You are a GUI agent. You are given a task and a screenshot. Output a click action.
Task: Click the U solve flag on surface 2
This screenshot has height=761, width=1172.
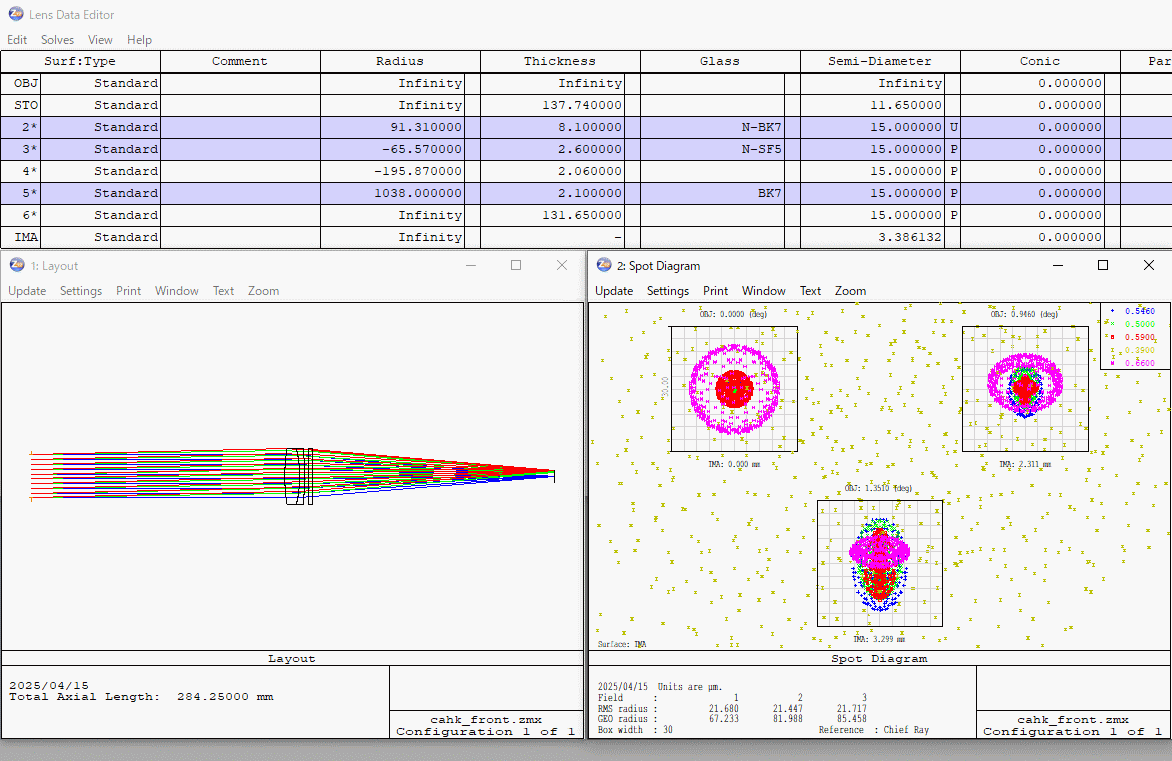point(953,127)
